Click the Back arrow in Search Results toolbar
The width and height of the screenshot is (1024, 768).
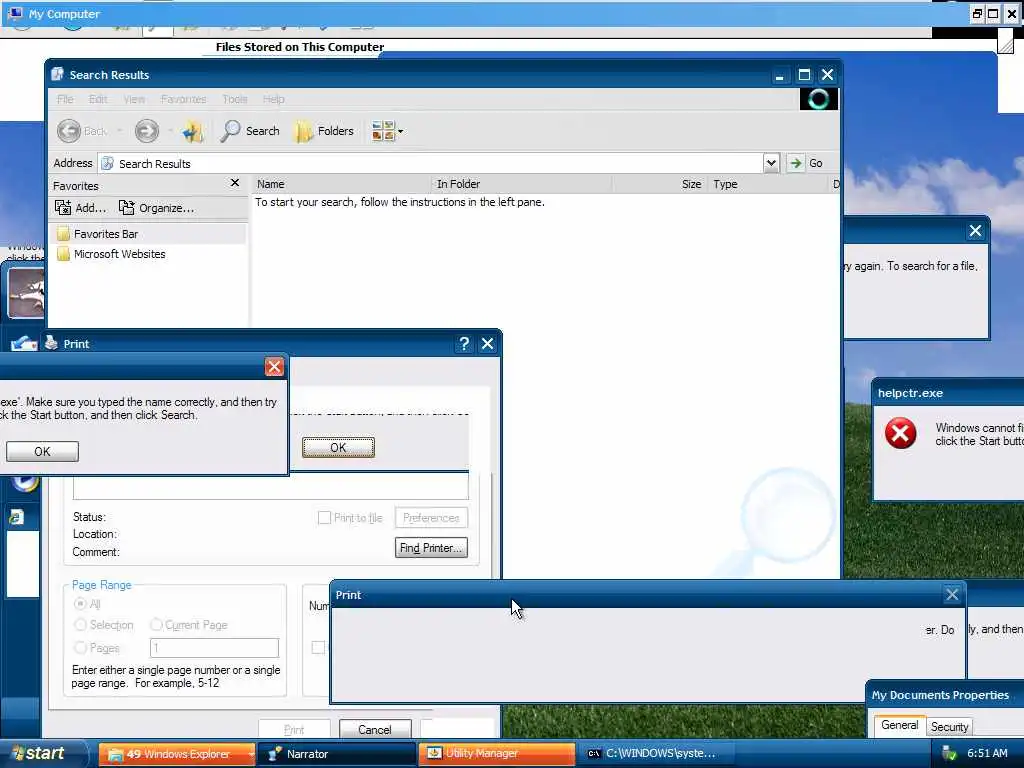tap(69, 131)
